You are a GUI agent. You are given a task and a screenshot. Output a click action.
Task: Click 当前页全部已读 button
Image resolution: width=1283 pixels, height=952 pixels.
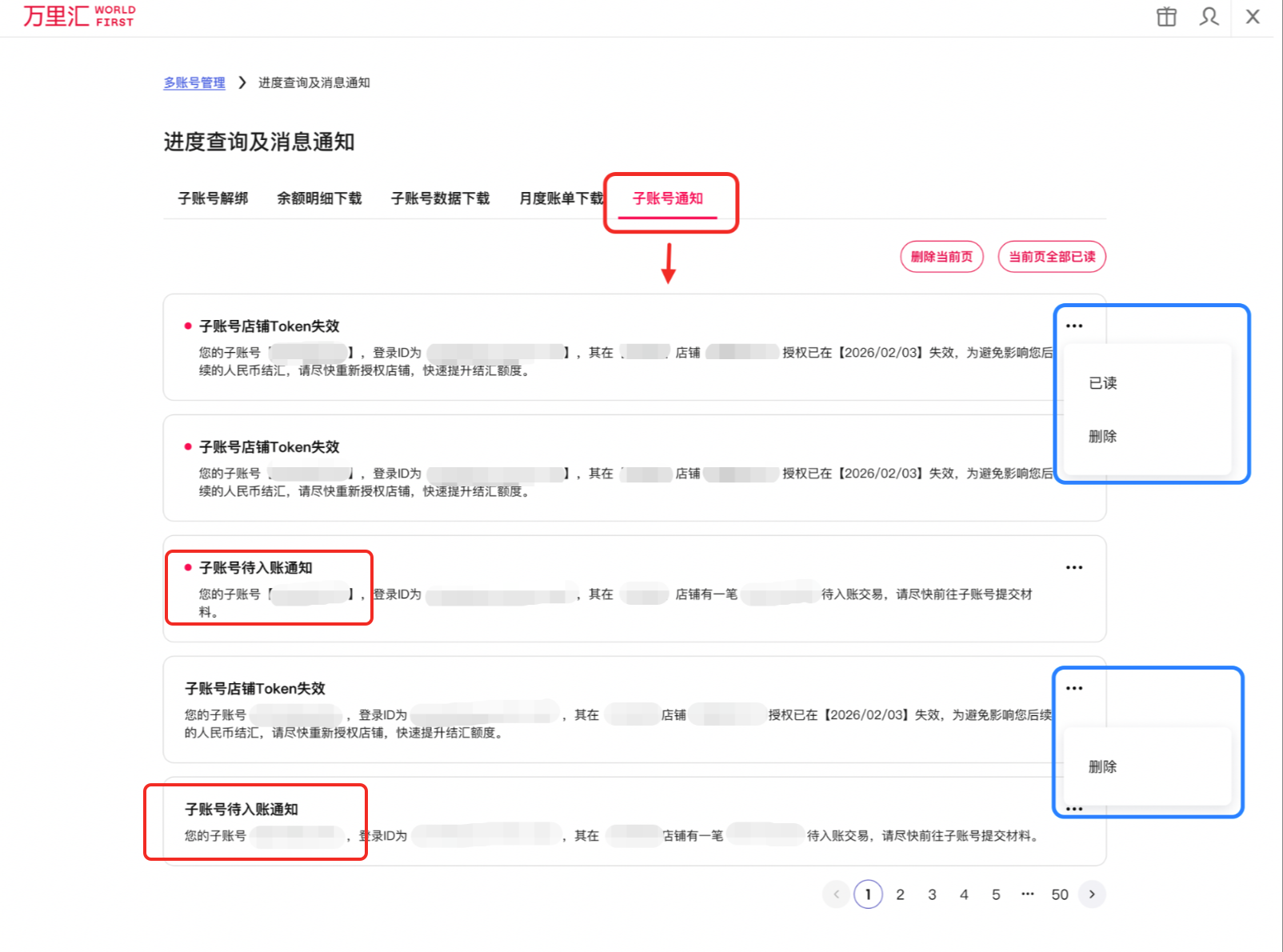point(1052,257)
